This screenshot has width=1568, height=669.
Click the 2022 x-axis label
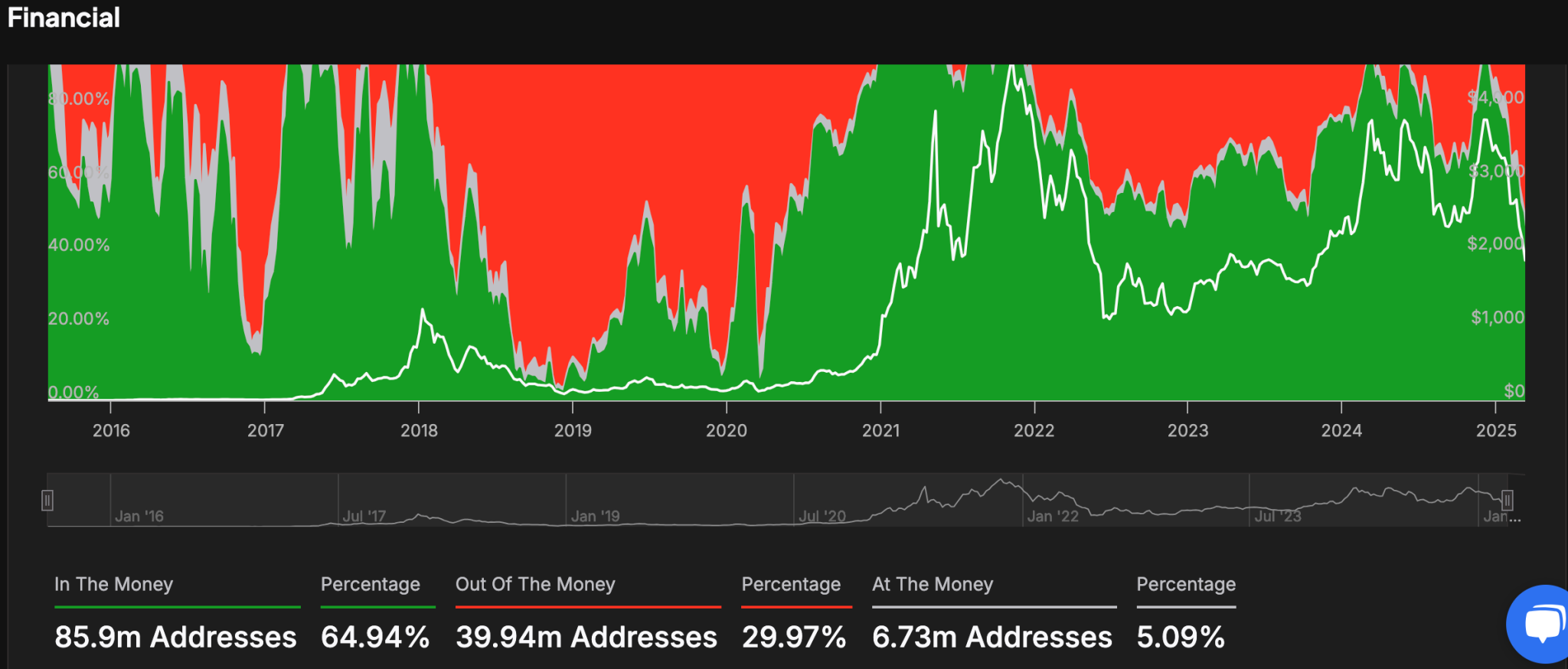[1034, 430]
